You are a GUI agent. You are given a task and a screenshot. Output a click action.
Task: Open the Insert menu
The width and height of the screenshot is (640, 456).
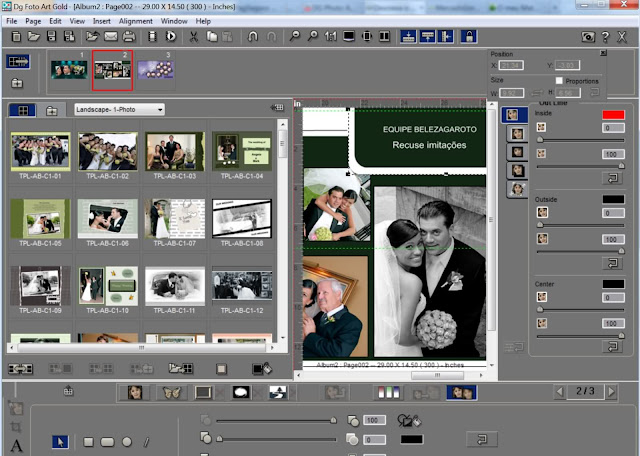(x=101, y=20)
